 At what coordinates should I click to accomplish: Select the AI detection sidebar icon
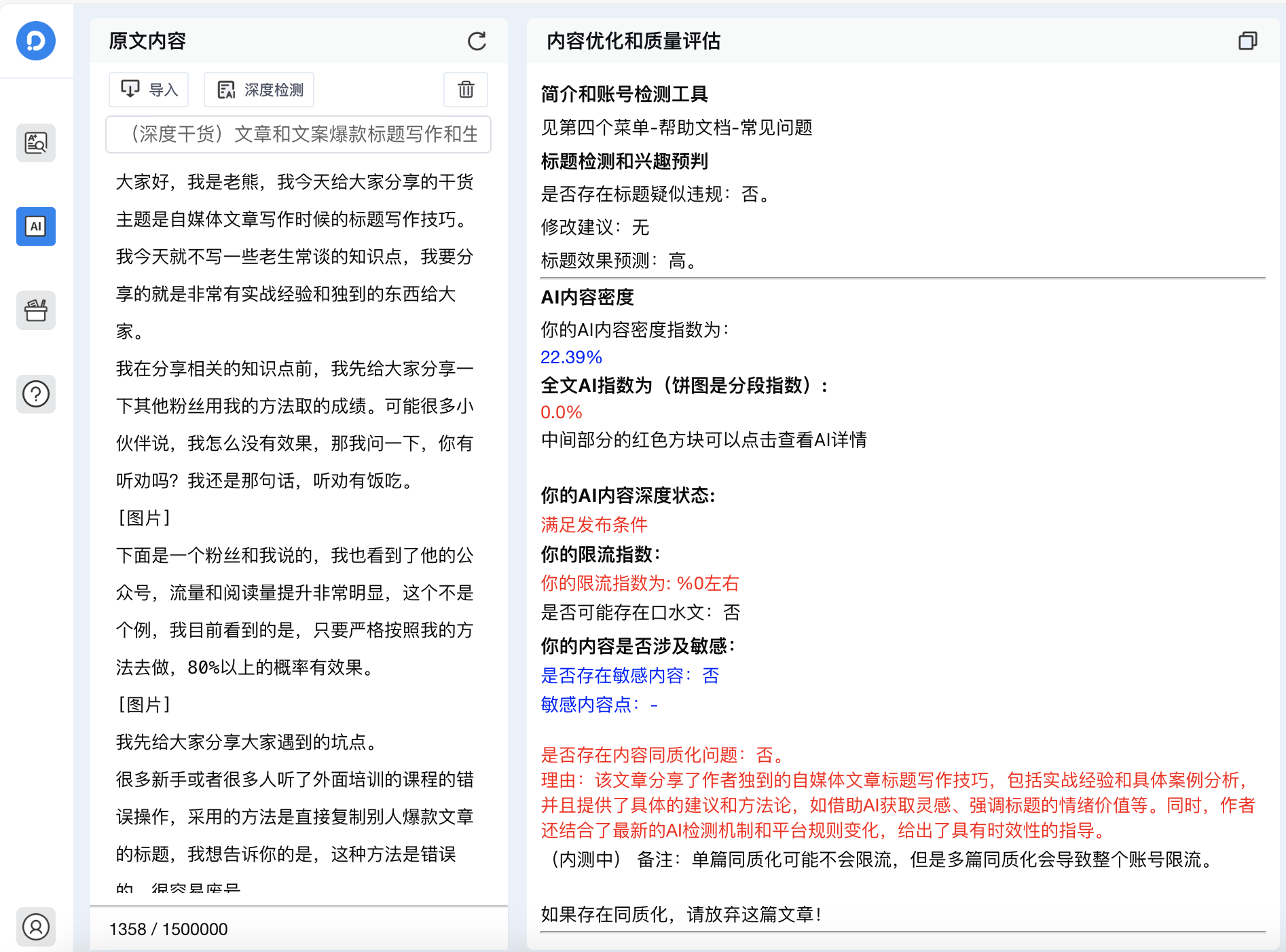(x=36, y=226)
